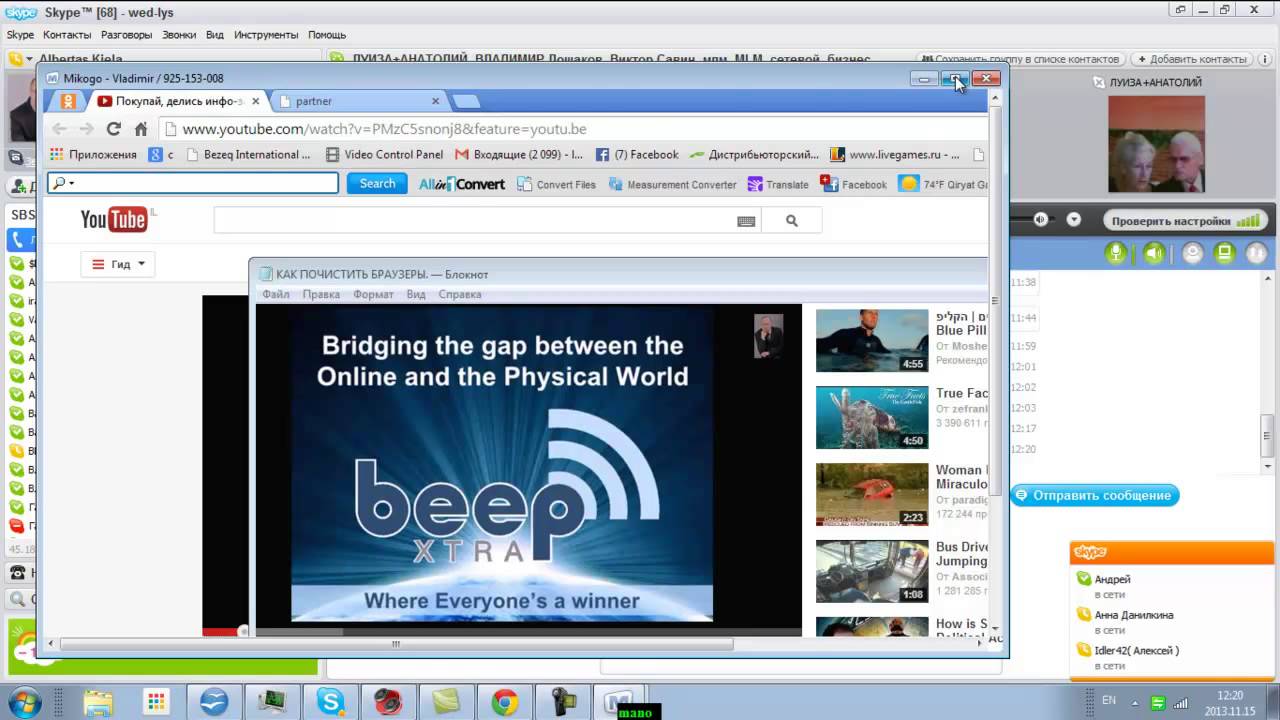Open the (7) Facebook bookmark

[637, 155]
